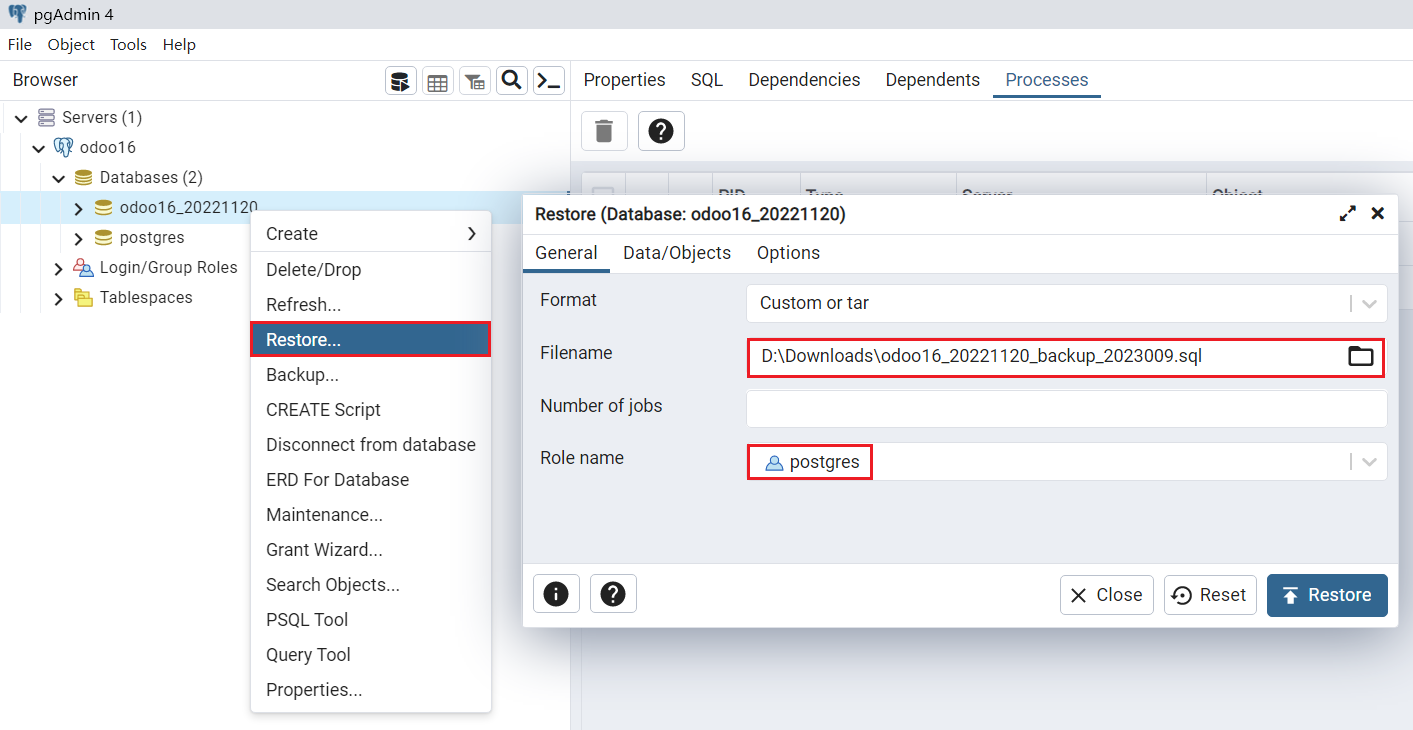The width and height of the screenshot is (1413, 730).
Task: Click the postgres role user icon
Action: [774, 463]
